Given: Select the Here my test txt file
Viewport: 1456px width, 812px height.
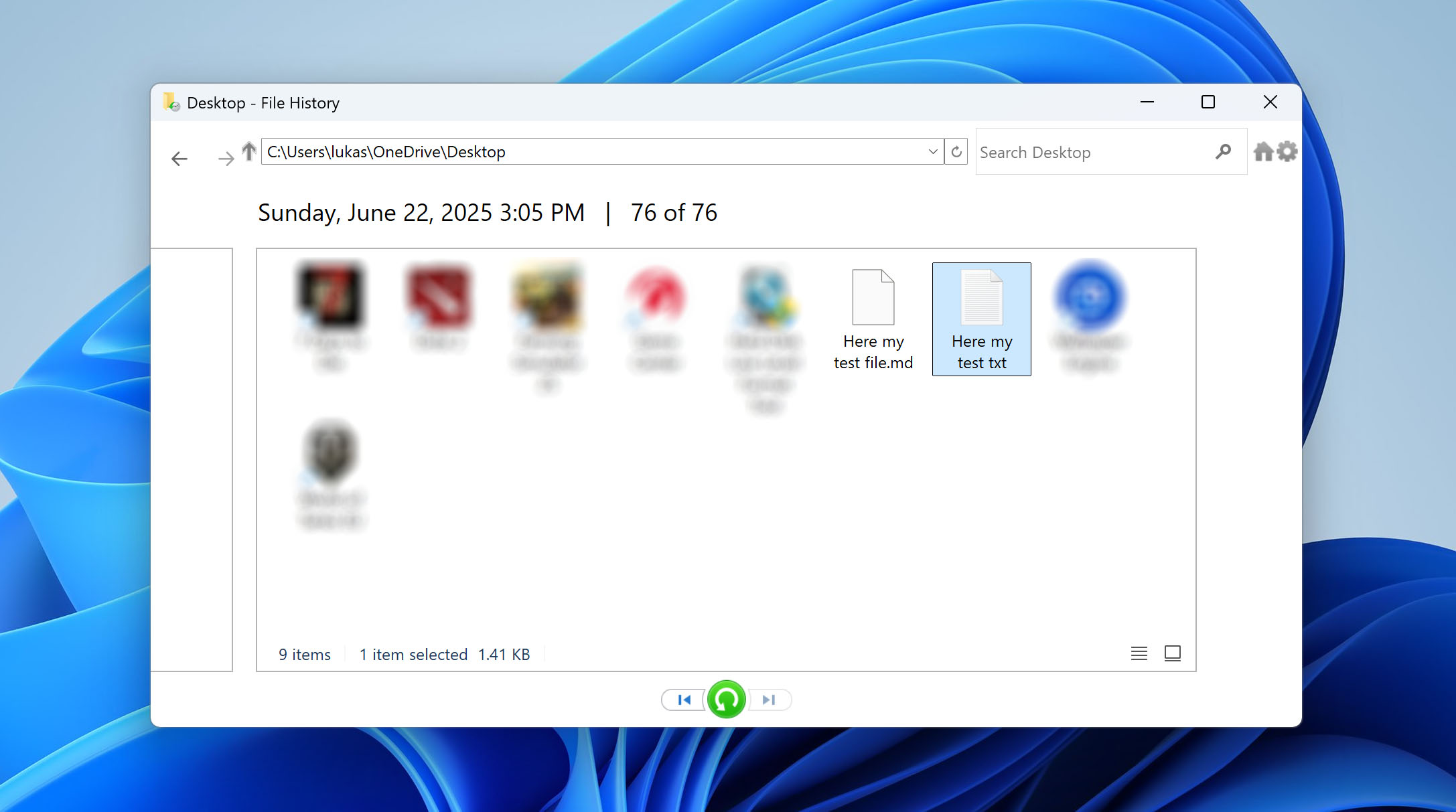Looking at the screenshot, I should [982, 319].
